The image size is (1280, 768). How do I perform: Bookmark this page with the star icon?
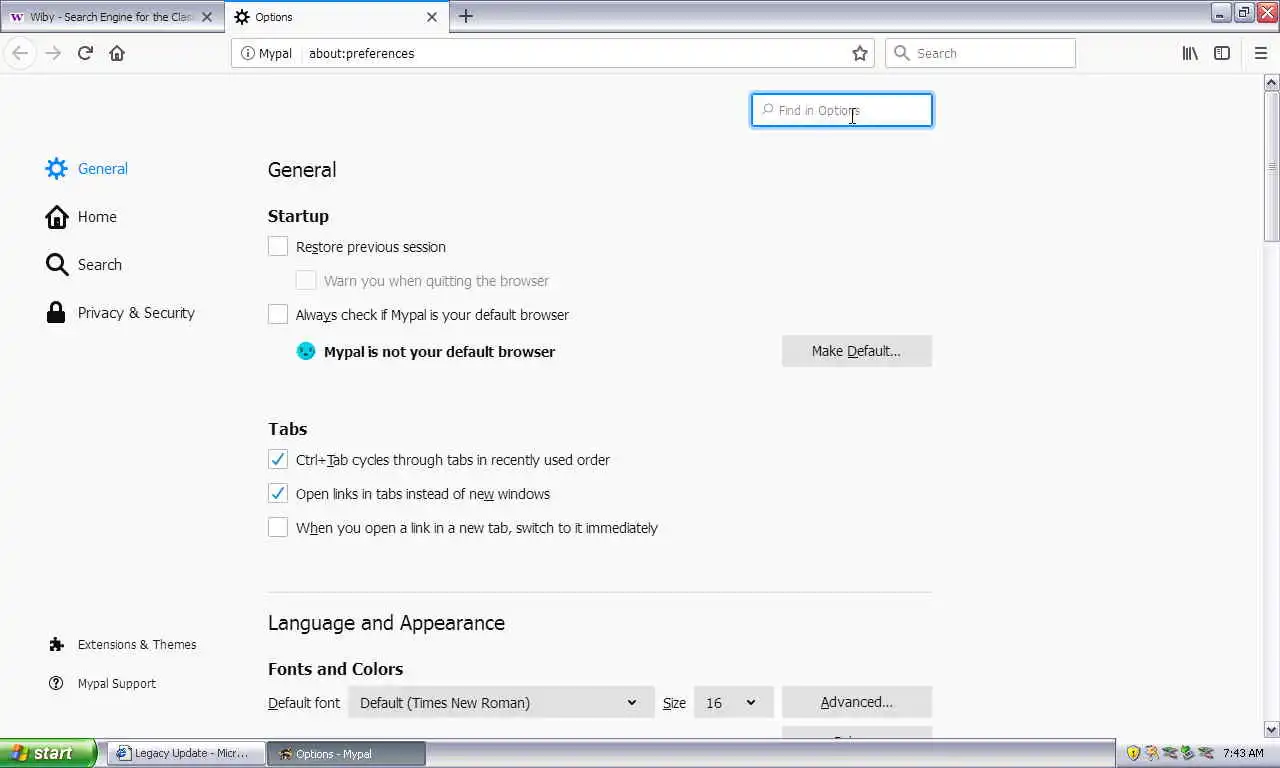click(860, 53)
